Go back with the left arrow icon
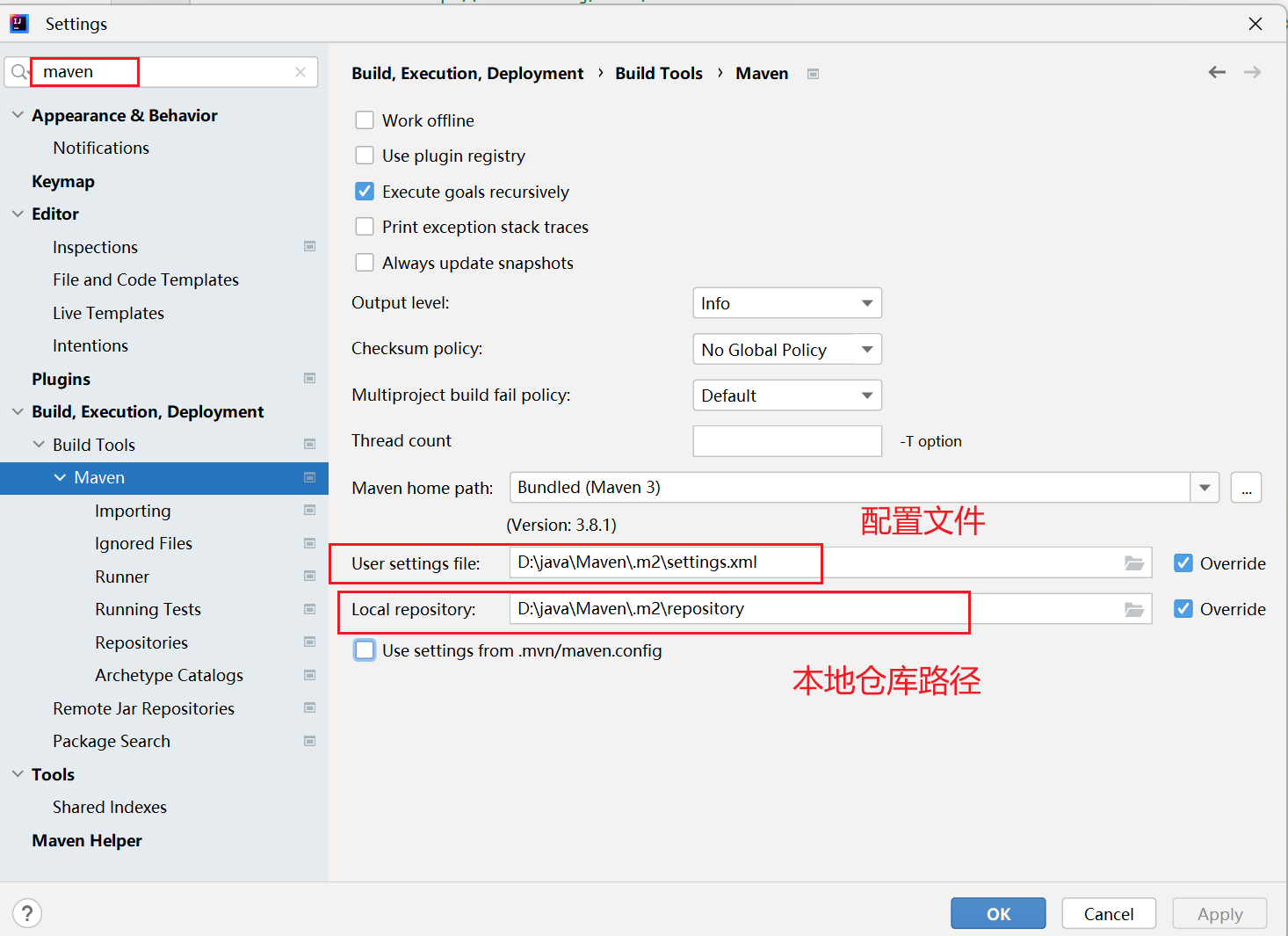This screenshot has height=936, width=1288. click(x=1217, y=72)
